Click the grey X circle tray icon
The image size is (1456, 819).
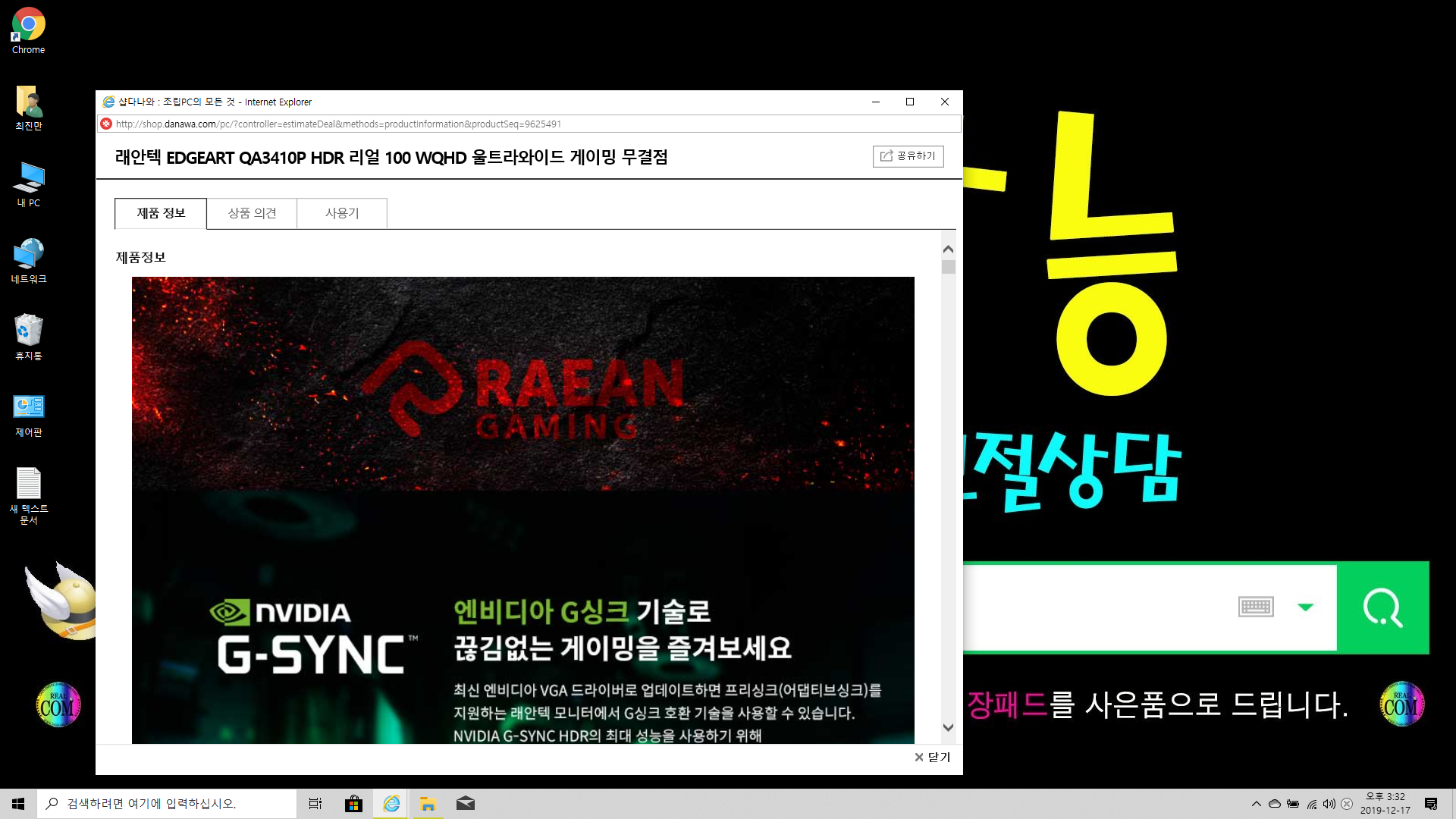1347,804
